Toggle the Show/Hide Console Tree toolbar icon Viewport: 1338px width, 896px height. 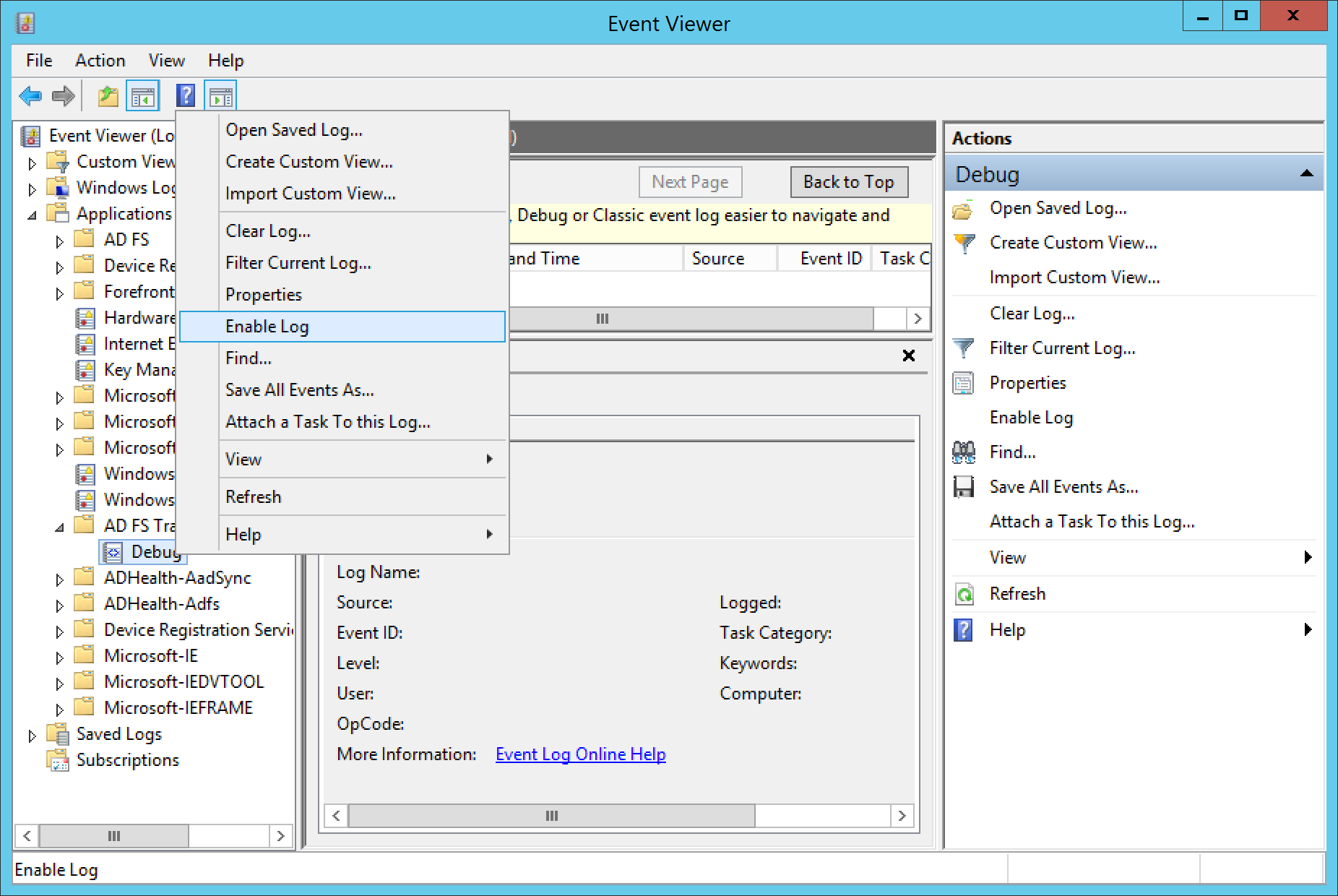pos(142,95)
